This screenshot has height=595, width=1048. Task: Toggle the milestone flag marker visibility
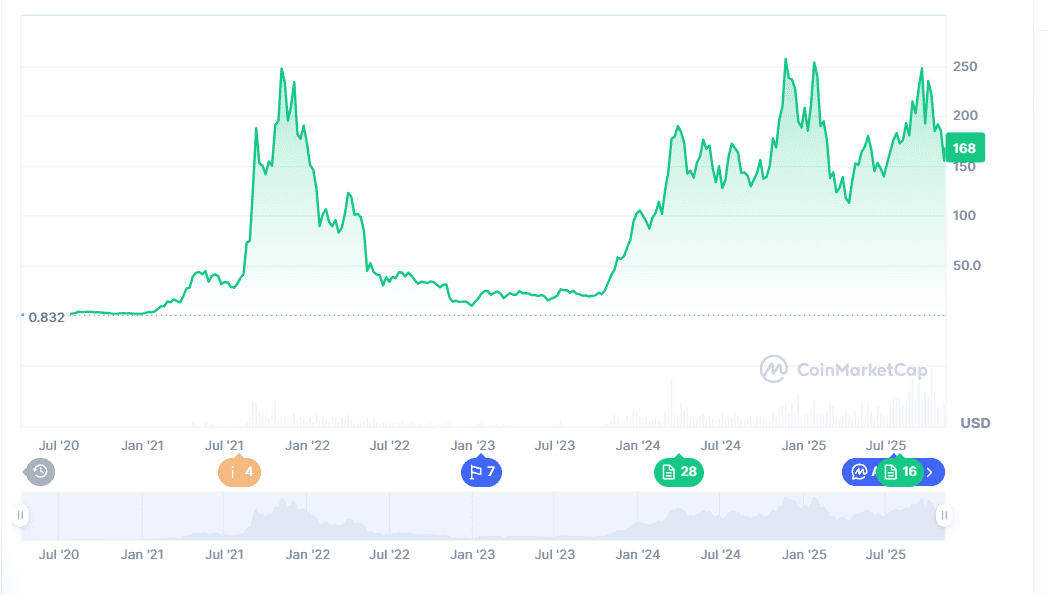tap(481, 471)
